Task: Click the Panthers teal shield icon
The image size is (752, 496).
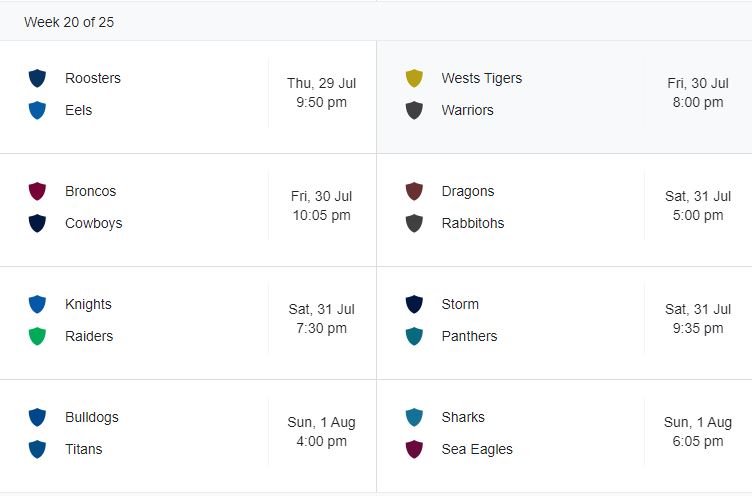Action: tap(414, 336)
